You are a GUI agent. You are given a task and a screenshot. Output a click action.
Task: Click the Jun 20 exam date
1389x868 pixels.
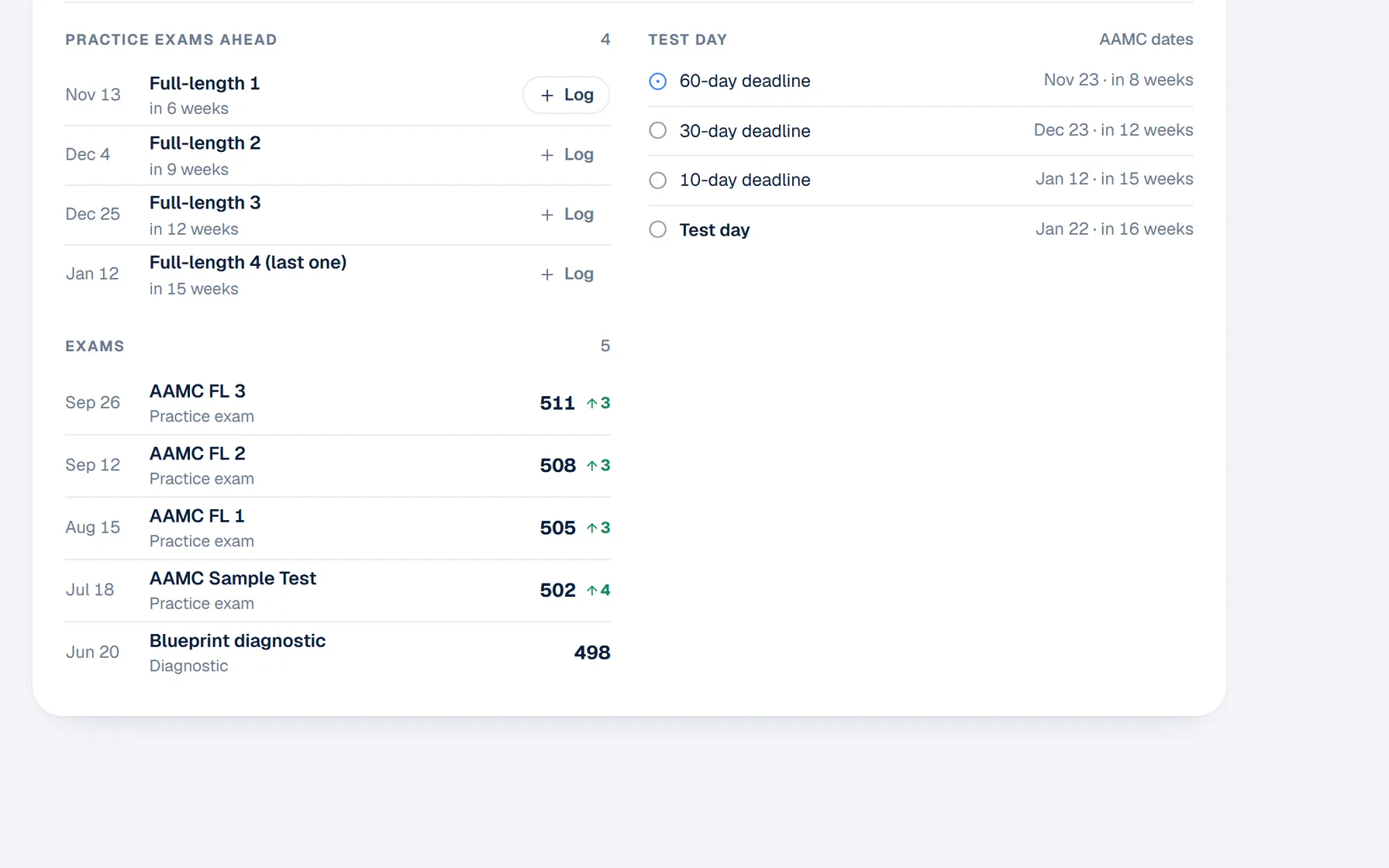pos(92,653)
